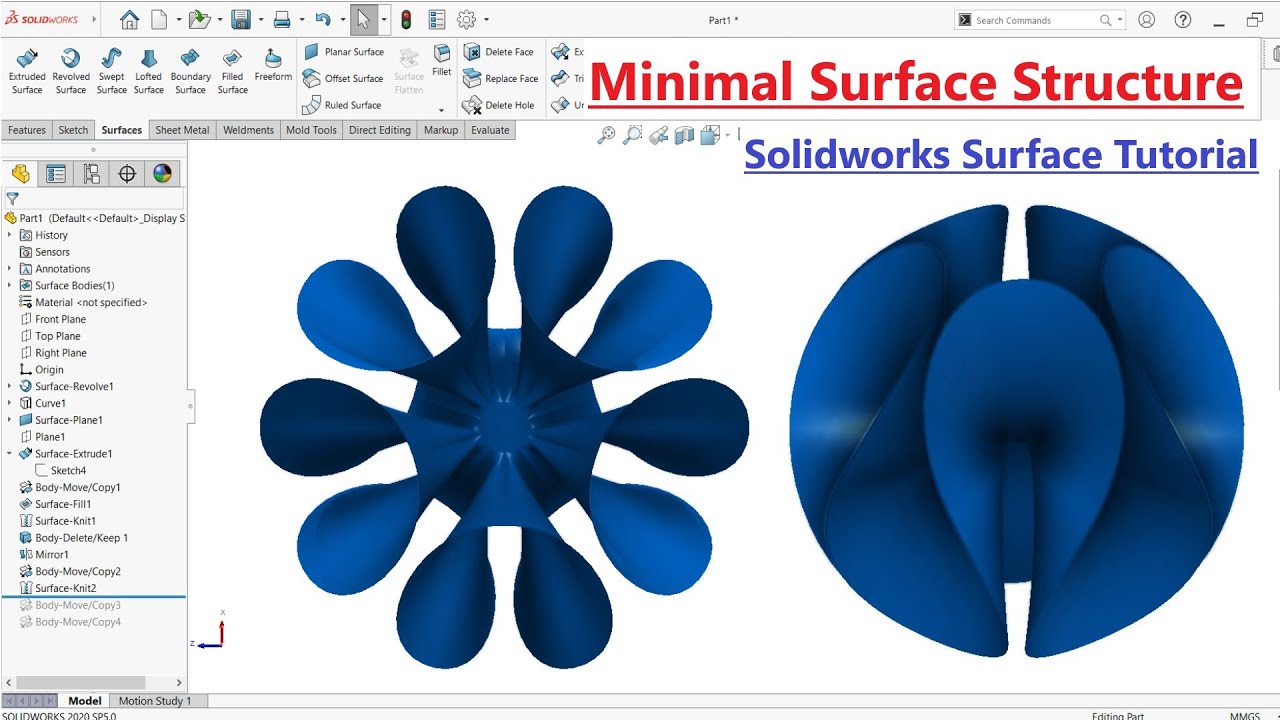The image size is (1280, 720).
Task: Open the Help question mark icon
Action: pyautogui.click(x=1183, y=20)
